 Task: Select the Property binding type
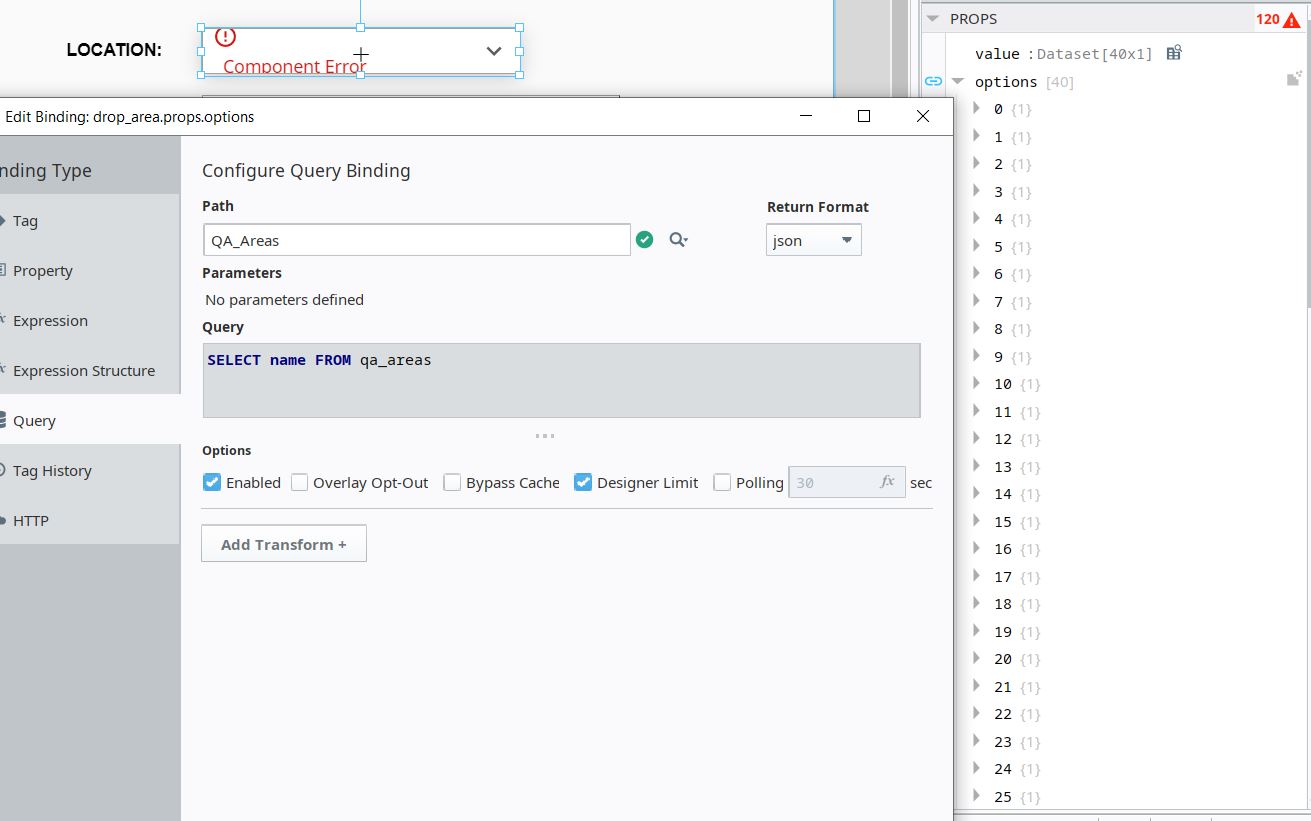point(90,271)
